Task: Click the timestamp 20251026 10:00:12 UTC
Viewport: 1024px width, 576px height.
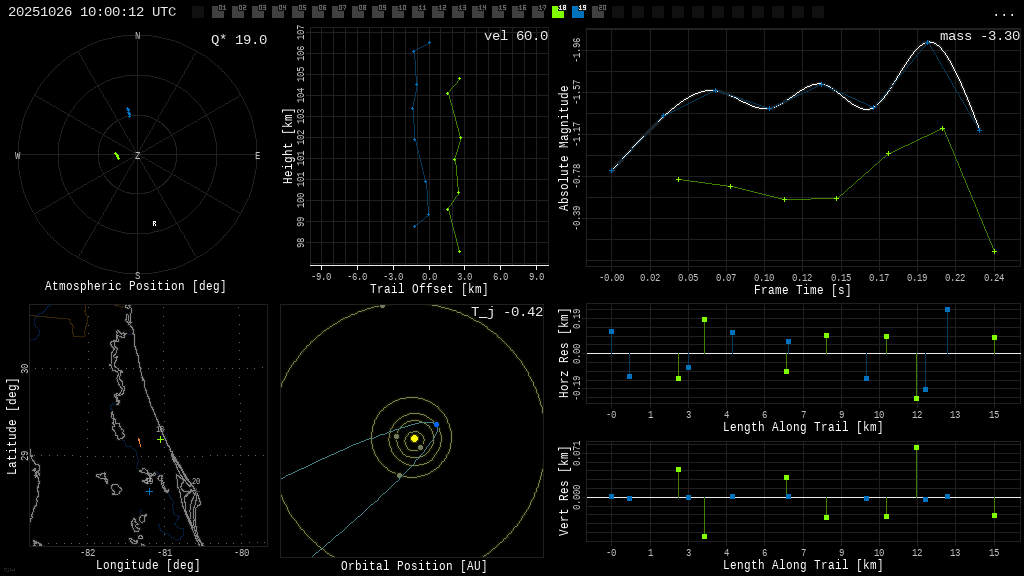Action: [92, 12]
